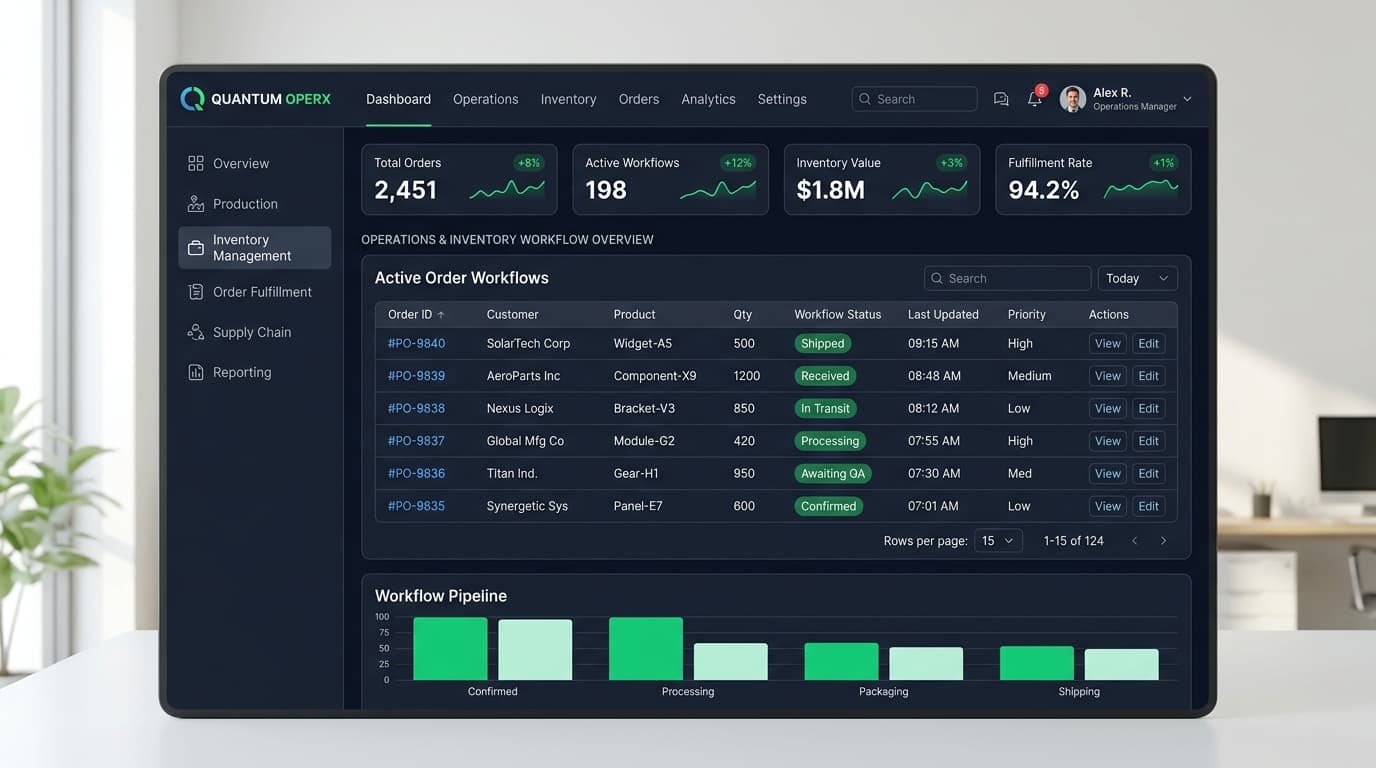Click the Quantum OperX logo icon

click(x=192, y=99)
